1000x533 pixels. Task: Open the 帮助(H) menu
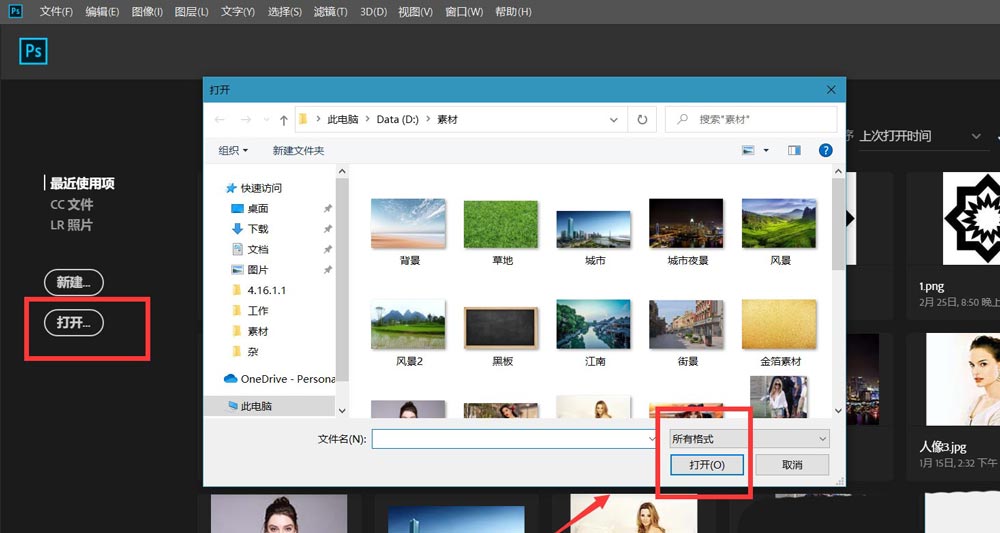coord(513,11)
